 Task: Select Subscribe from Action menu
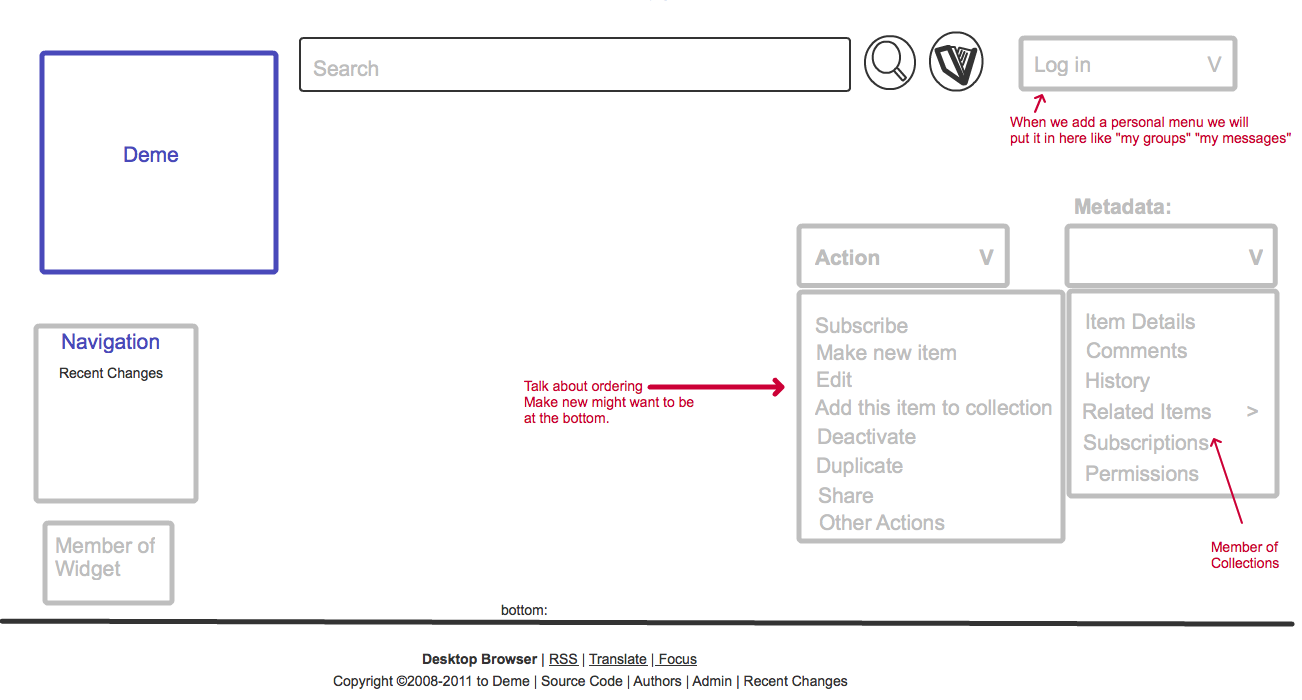click(861, 326)
